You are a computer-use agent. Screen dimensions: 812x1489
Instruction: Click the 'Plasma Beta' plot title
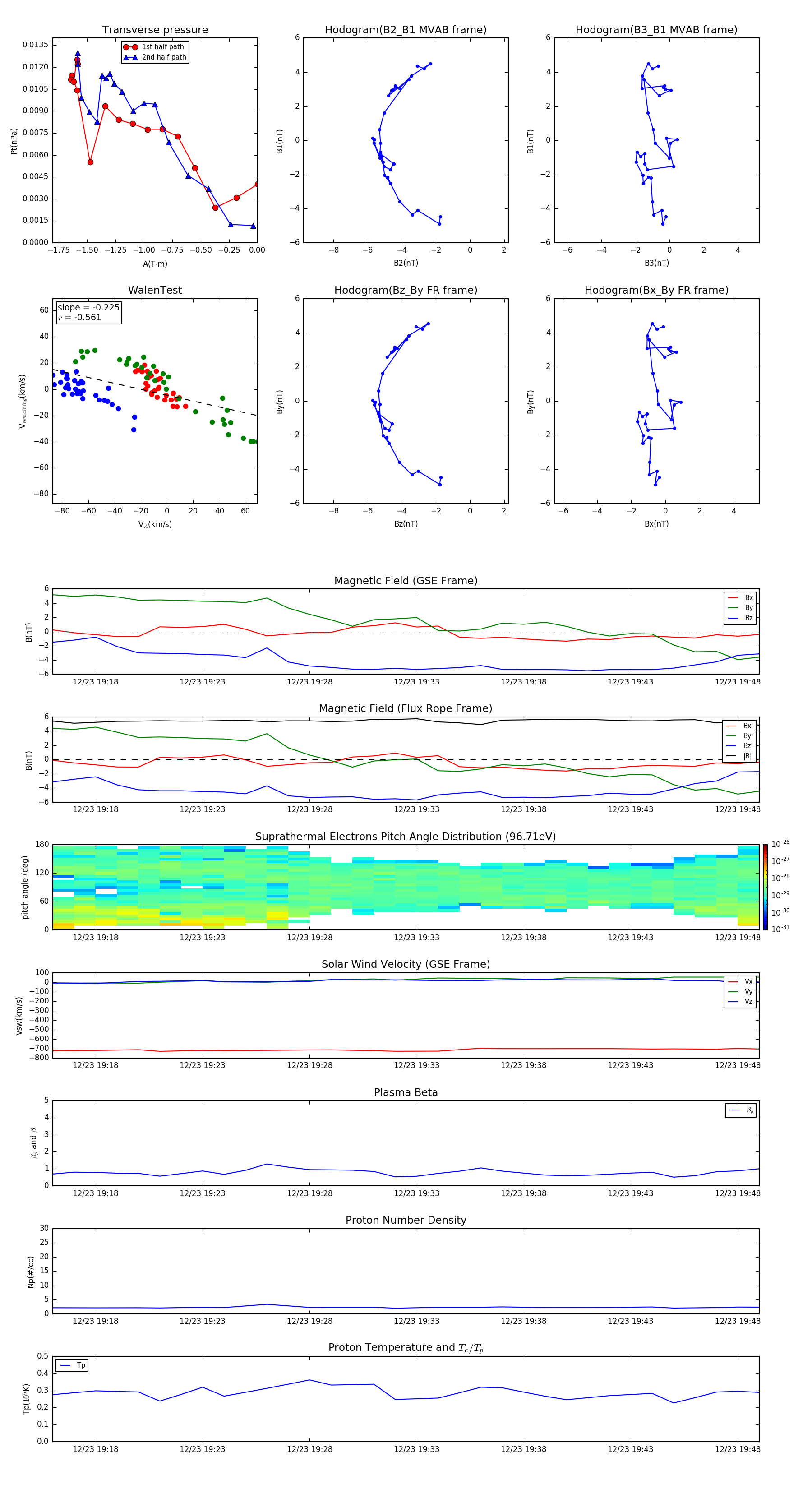pos(406,1093)
